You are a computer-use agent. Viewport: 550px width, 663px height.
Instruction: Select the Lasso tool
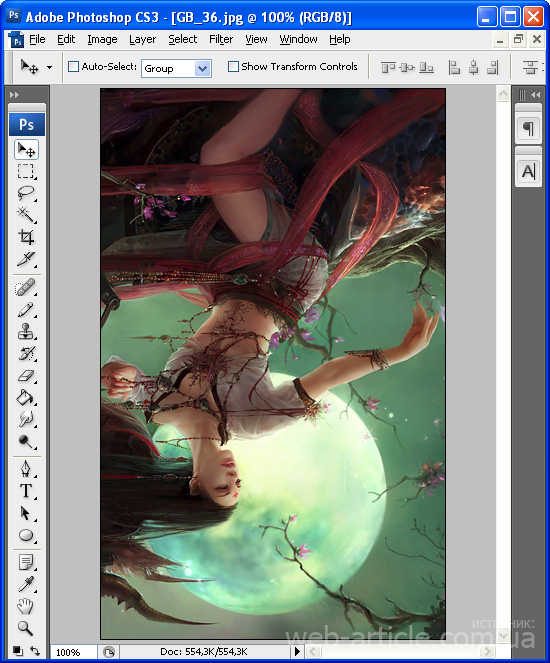[x=26, y=193]
